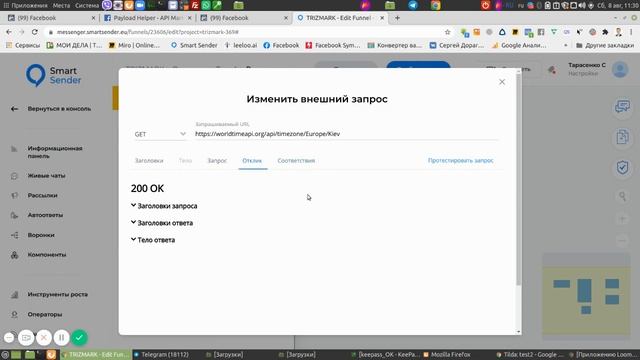
Task: Open the Соответствия tab
Action: click(296, 161)
